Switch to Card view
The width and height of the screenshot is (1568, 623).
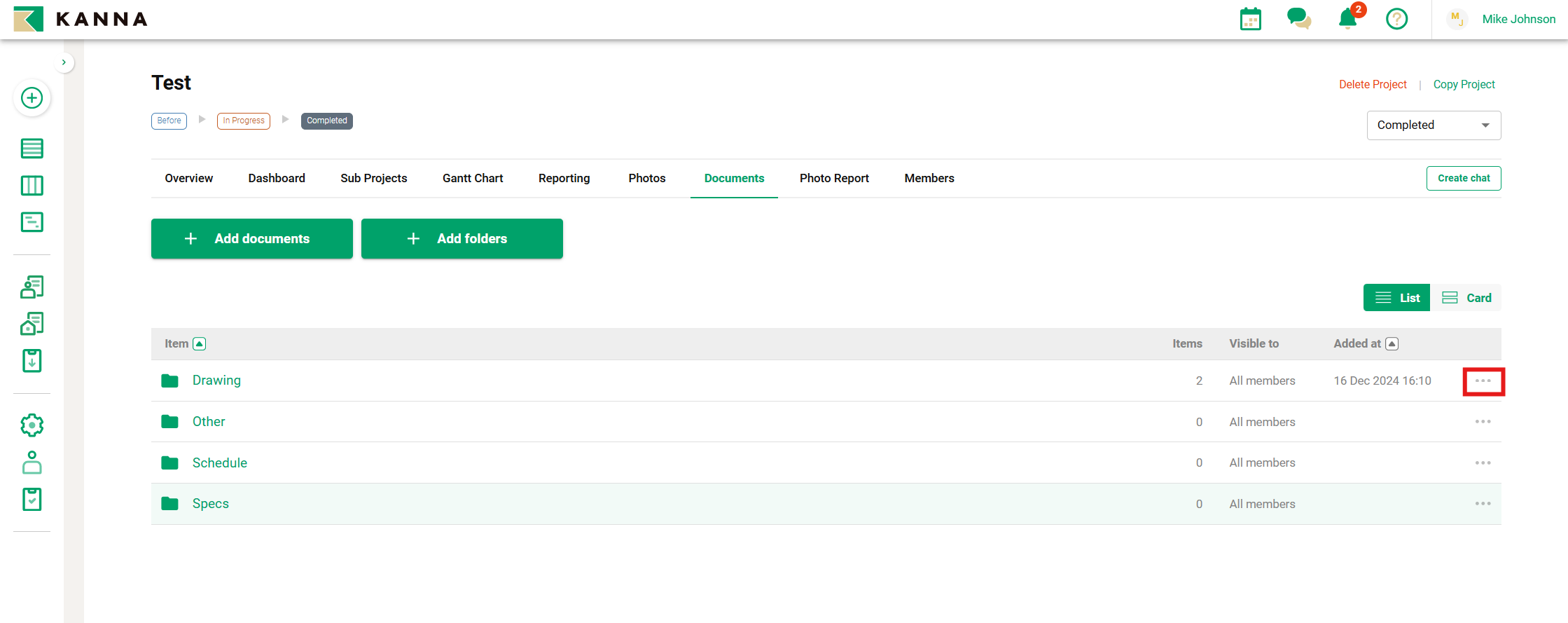pos(1466,298)
